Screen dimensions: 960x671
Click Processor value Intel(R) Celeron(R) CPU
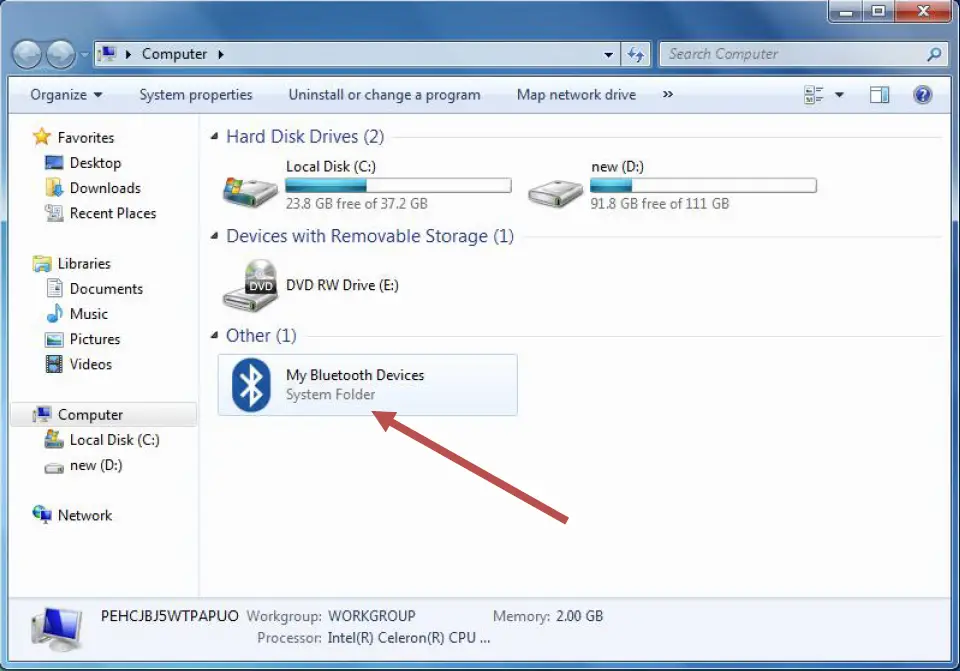point(409,638)
